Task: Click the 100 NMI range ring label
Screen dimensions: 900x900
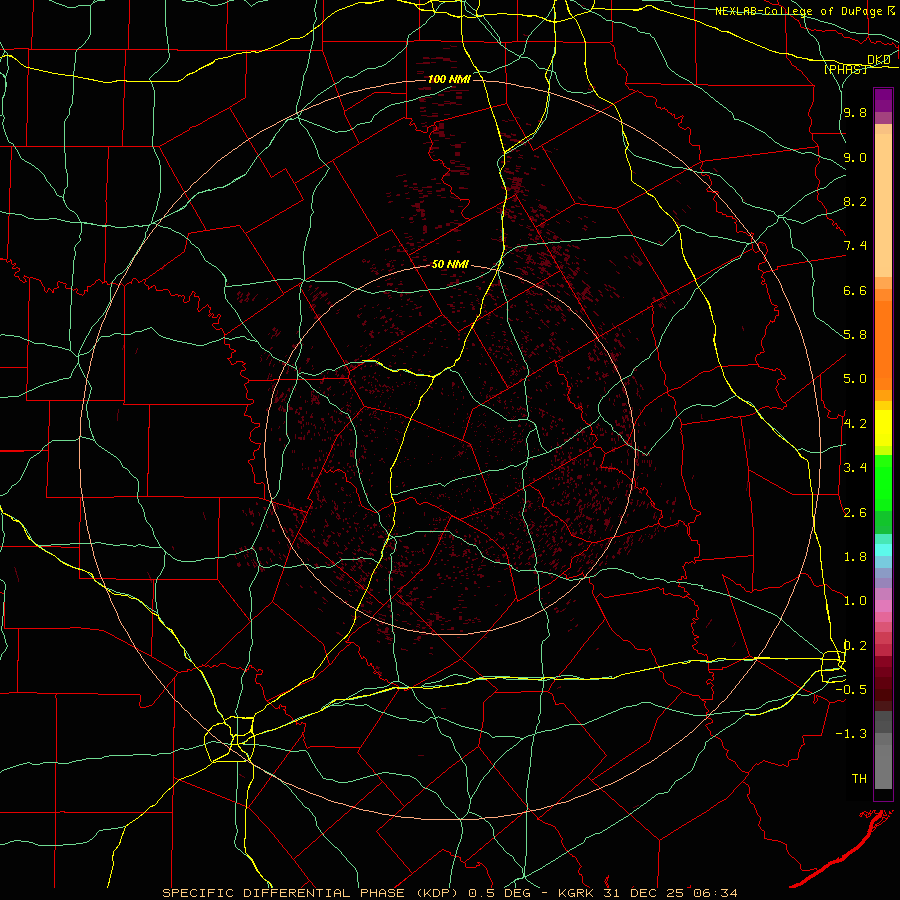Action: pos(449,79)
